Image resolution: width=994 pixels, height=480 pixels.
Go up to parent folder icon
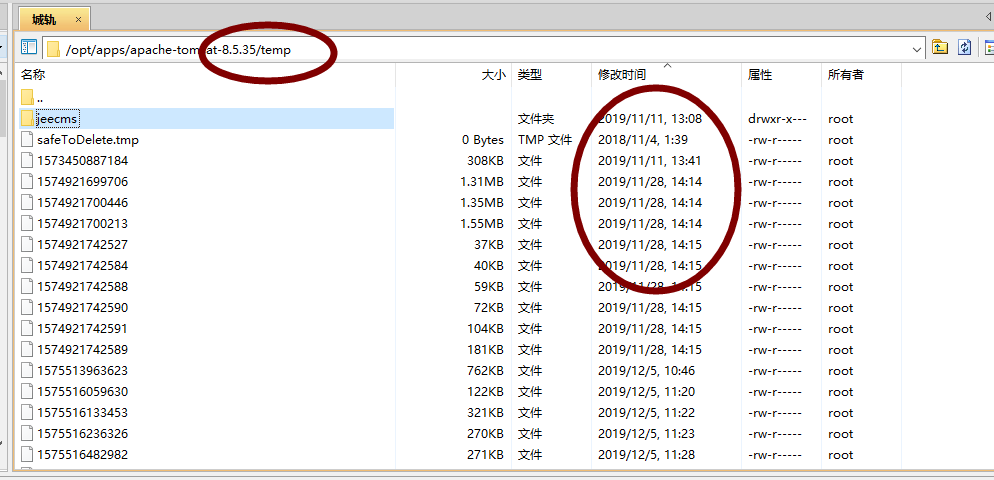(939, 48)
